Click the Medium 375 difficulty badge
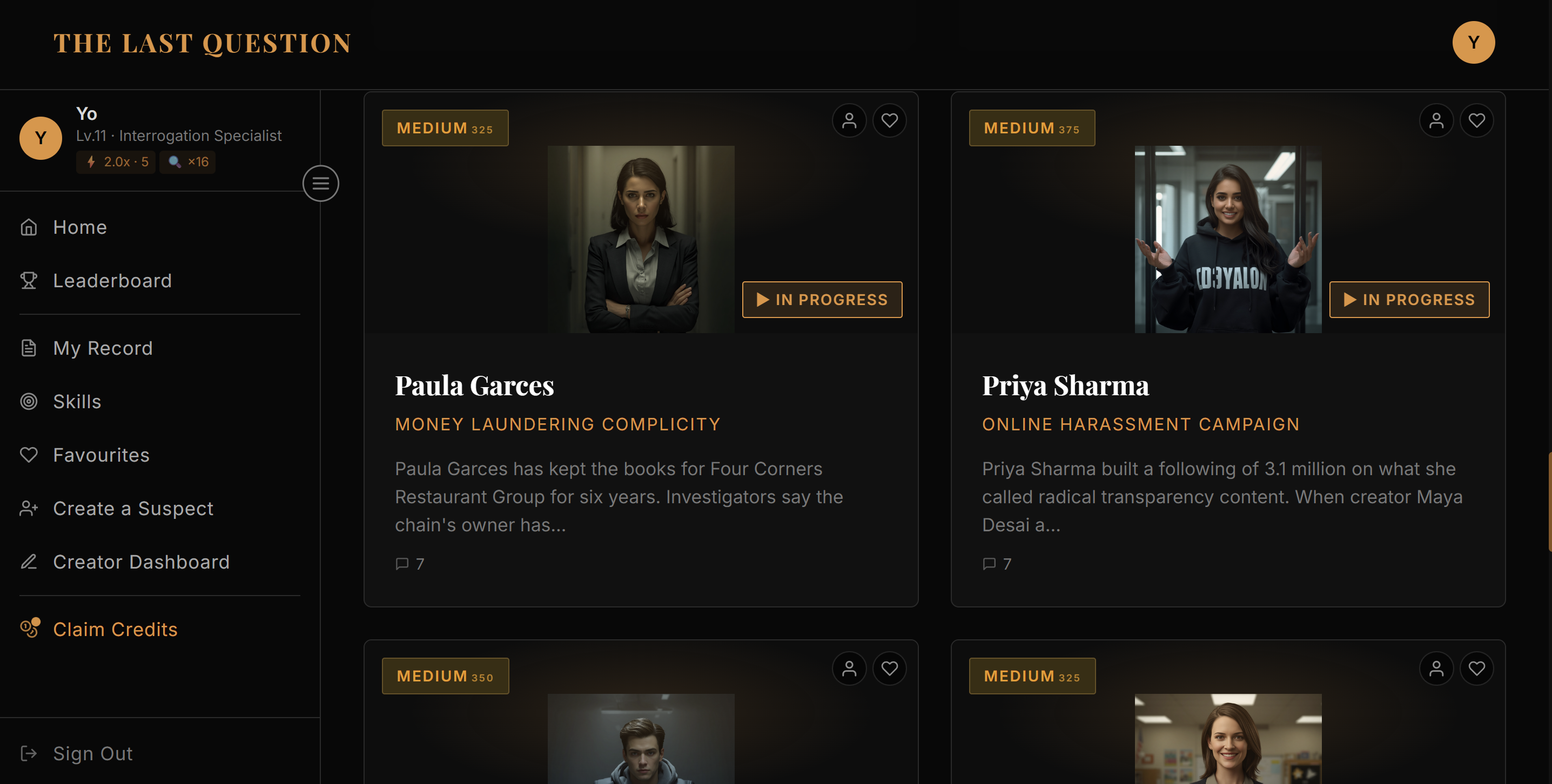Viewport: 1552px width, 784px height. tap(1032, 127)
